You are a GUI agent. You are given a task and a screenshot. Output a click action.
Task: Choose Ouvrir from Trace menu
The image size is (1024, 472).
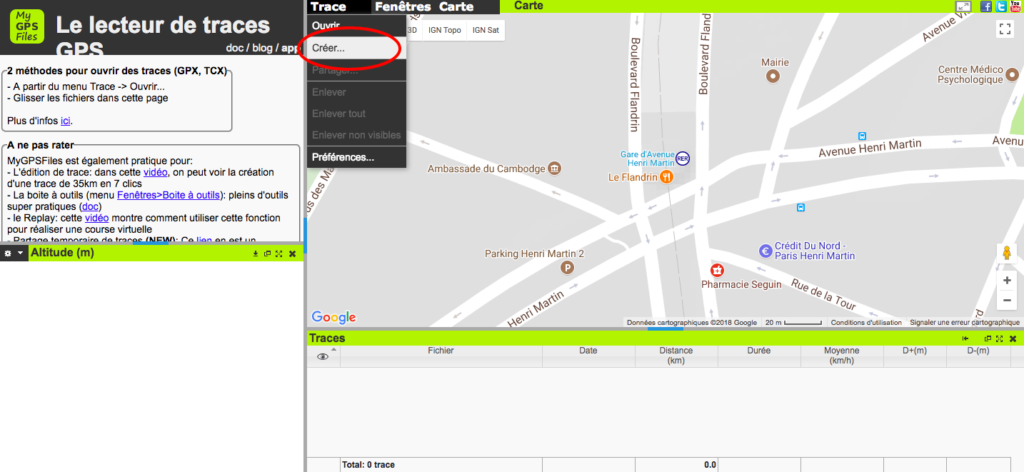click(x=357, y=25)
